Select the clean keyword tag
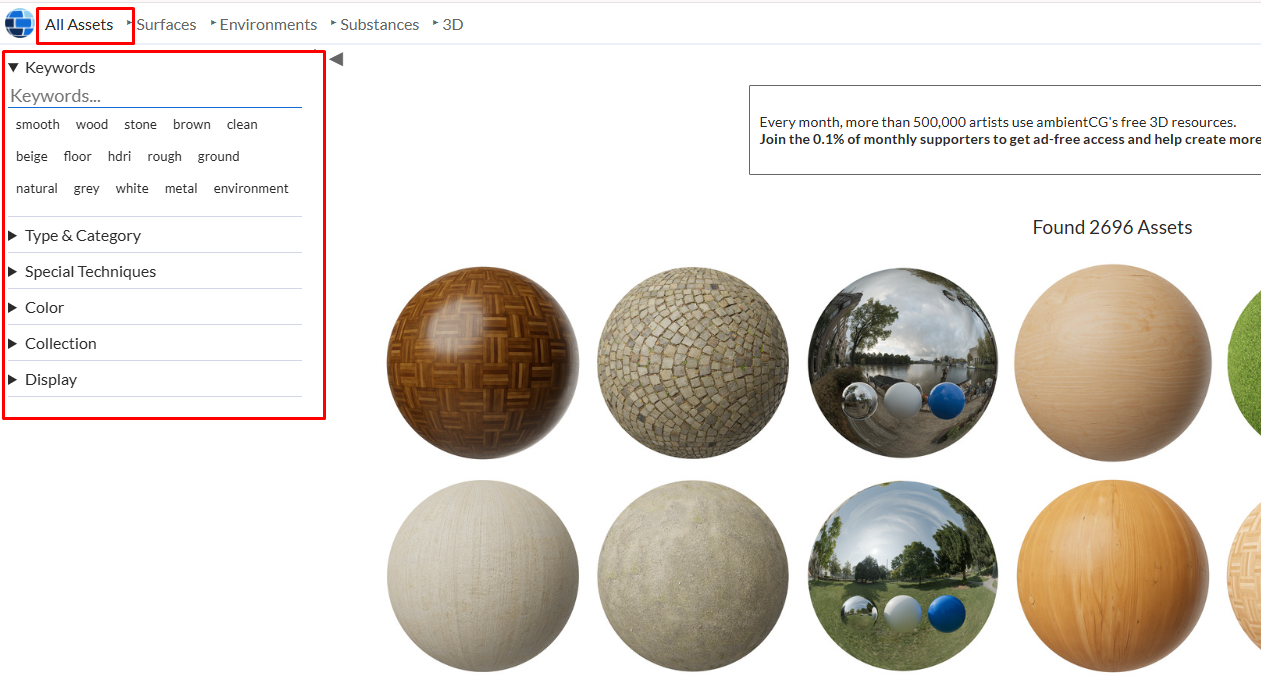 click(x=242, y=124)
